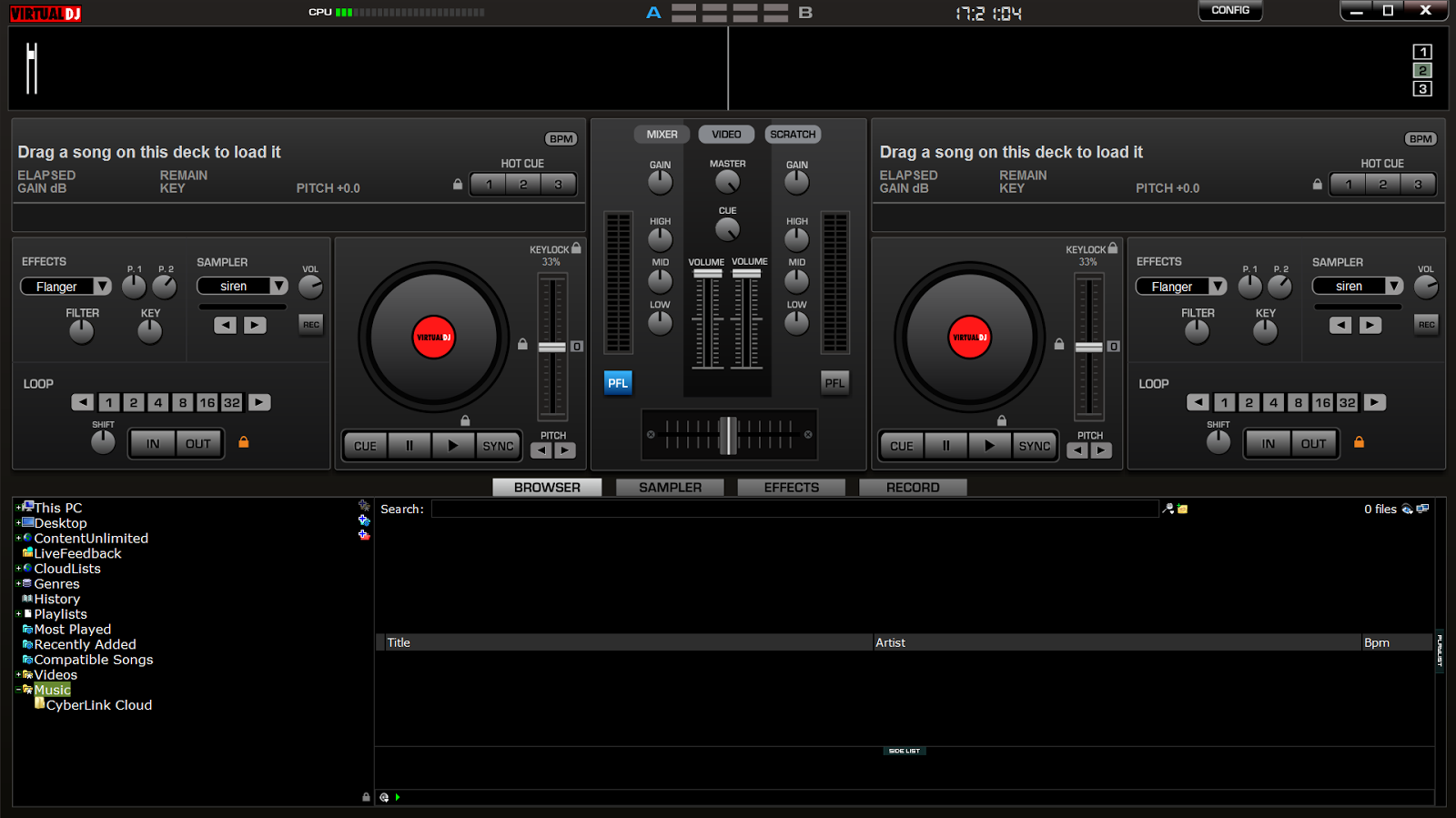Collapse the Music tree node
Viewport: 1456px width, 818px height.
click(18, 690)
